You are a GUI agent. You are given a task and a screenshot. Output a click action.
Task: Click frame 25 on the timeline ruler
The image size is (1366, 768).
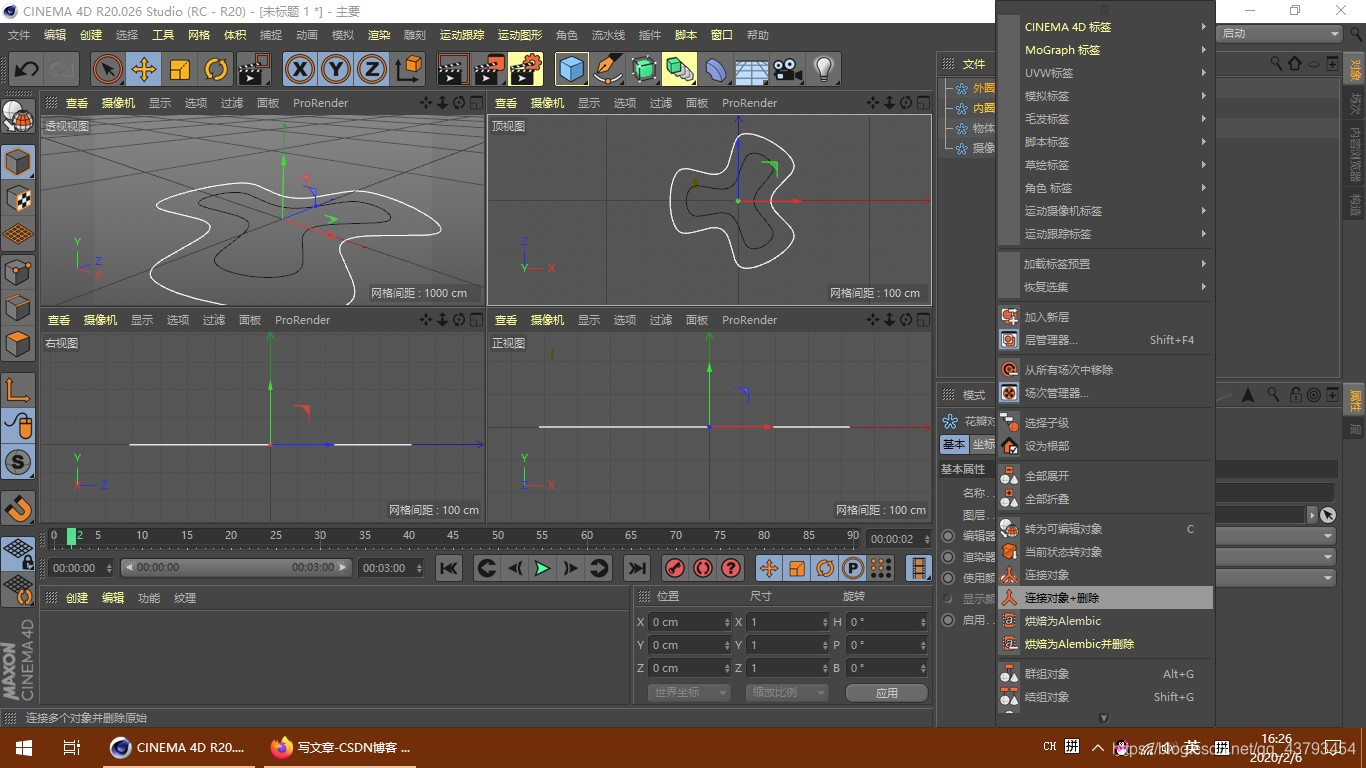click(275, 536)
